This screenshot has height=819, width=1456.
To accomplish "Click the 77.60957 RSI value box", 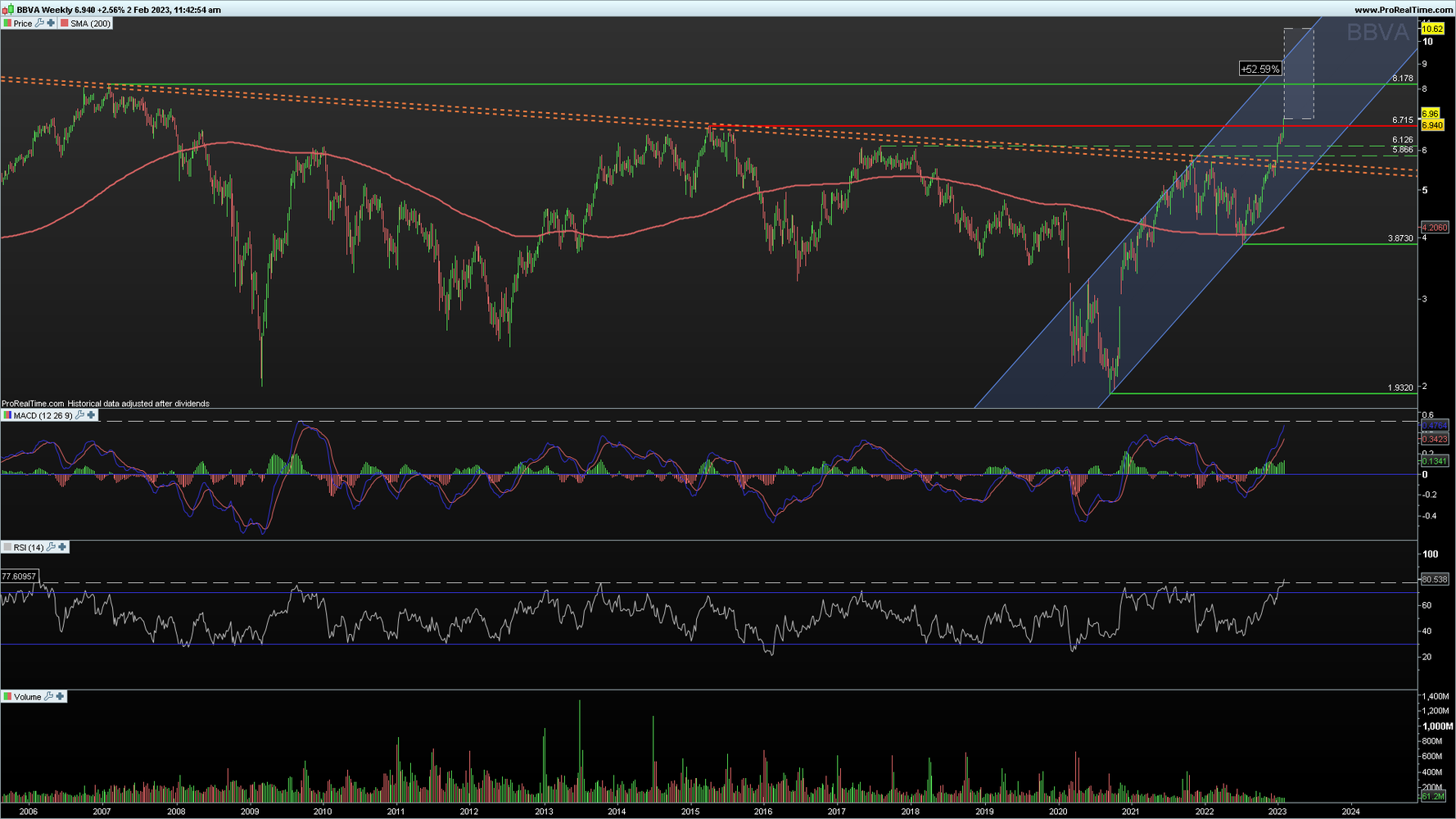I will pyautogui.click(x=19, y=577).
